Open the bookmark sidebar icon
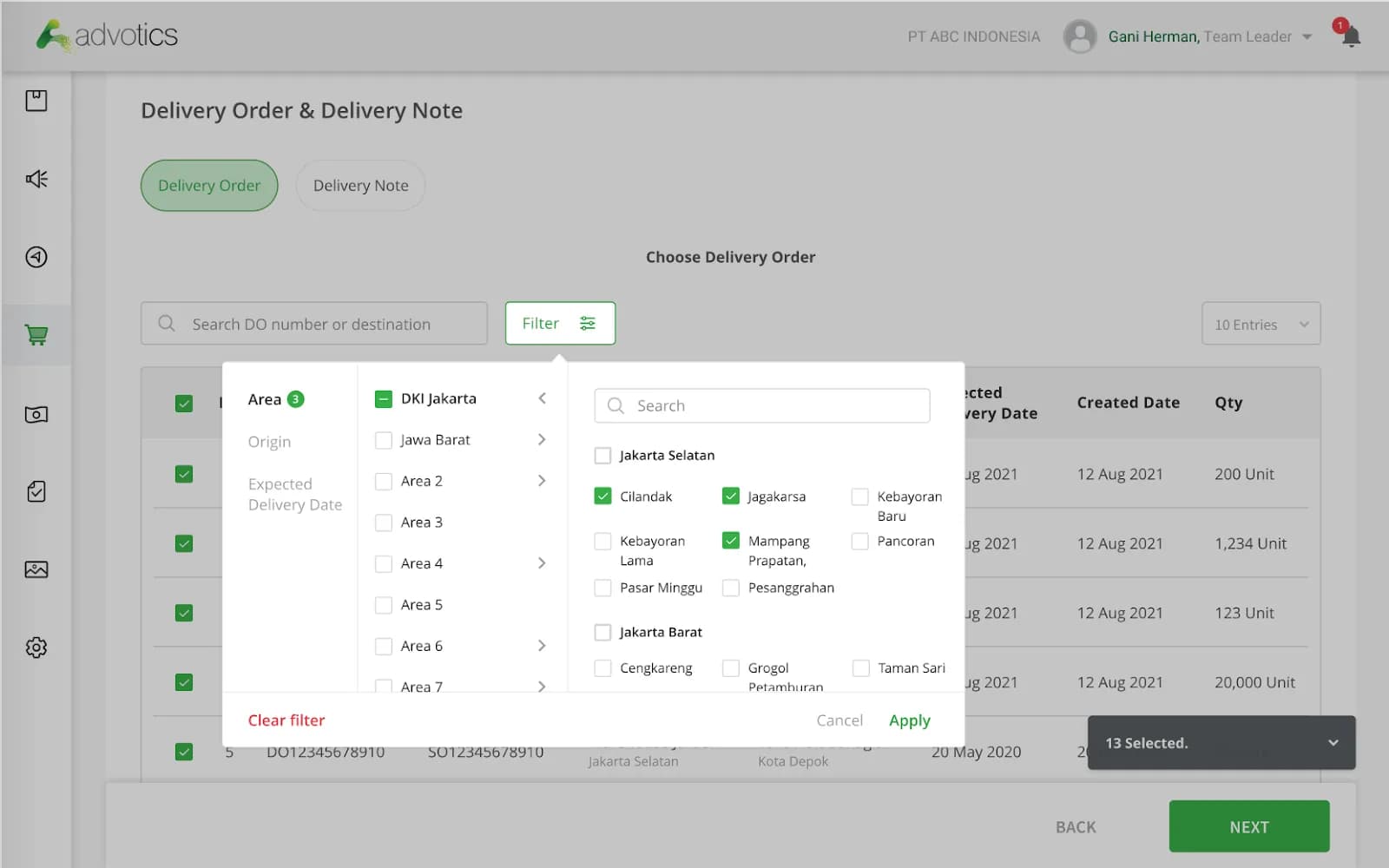 pyautogui.click(x=36, y=101)
